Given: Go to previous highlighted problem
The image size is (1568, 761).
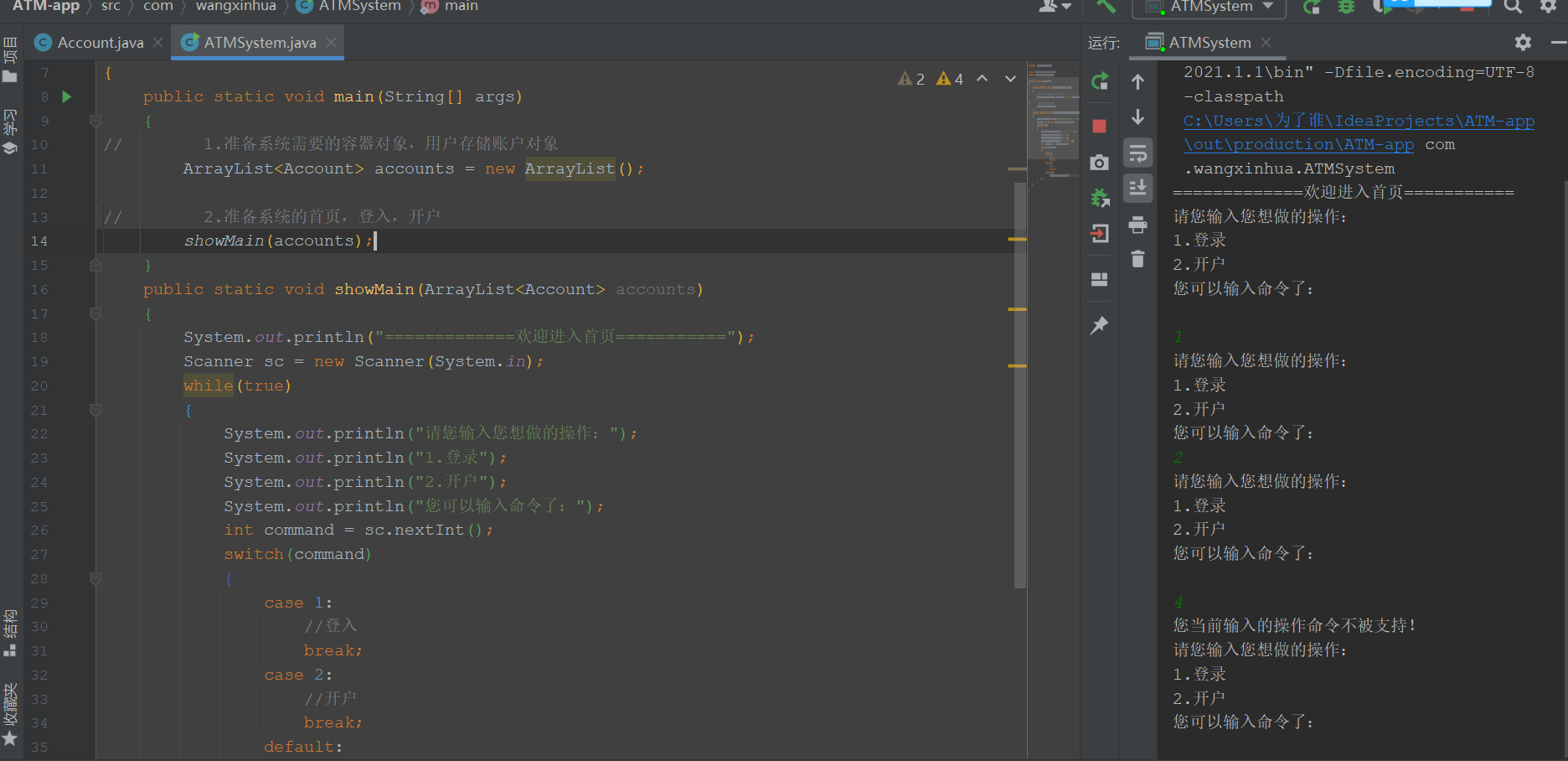Looking at the screenshot, I should tap(983, 79).
